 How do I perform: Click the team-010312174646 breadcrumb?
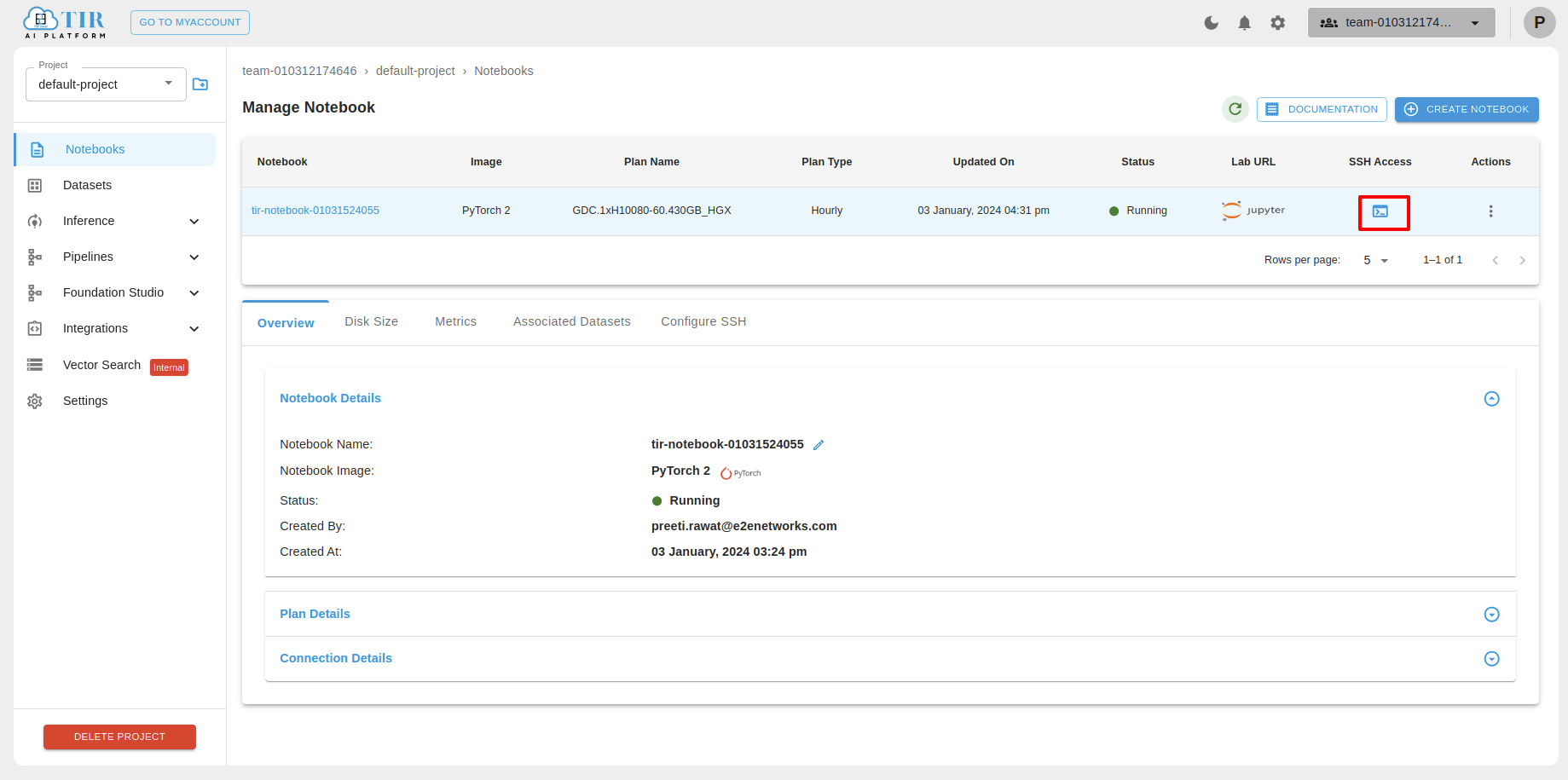point(299,71)
